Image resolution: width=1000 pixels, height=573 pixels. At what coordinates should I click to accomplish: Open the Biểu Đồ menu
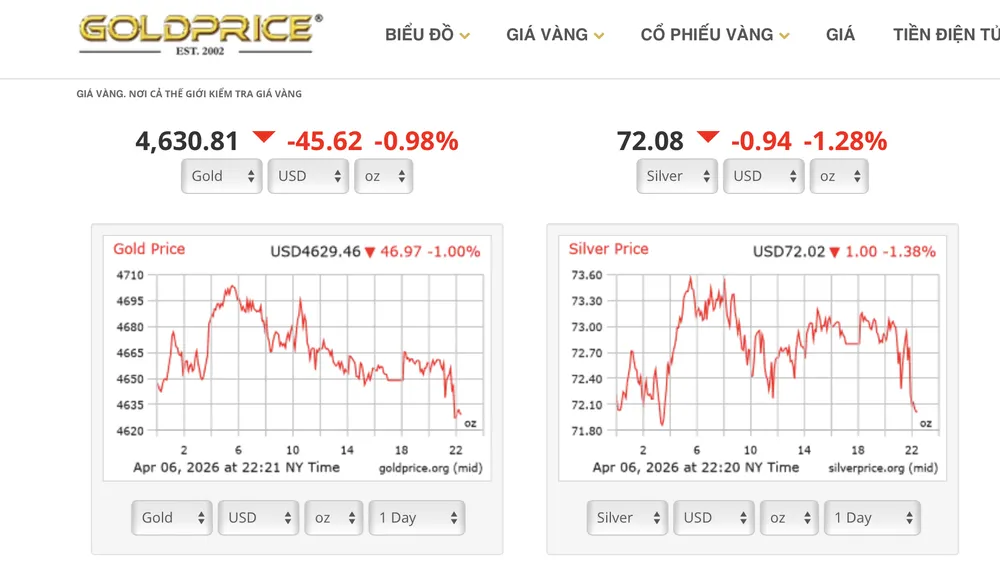coord(419,34)
